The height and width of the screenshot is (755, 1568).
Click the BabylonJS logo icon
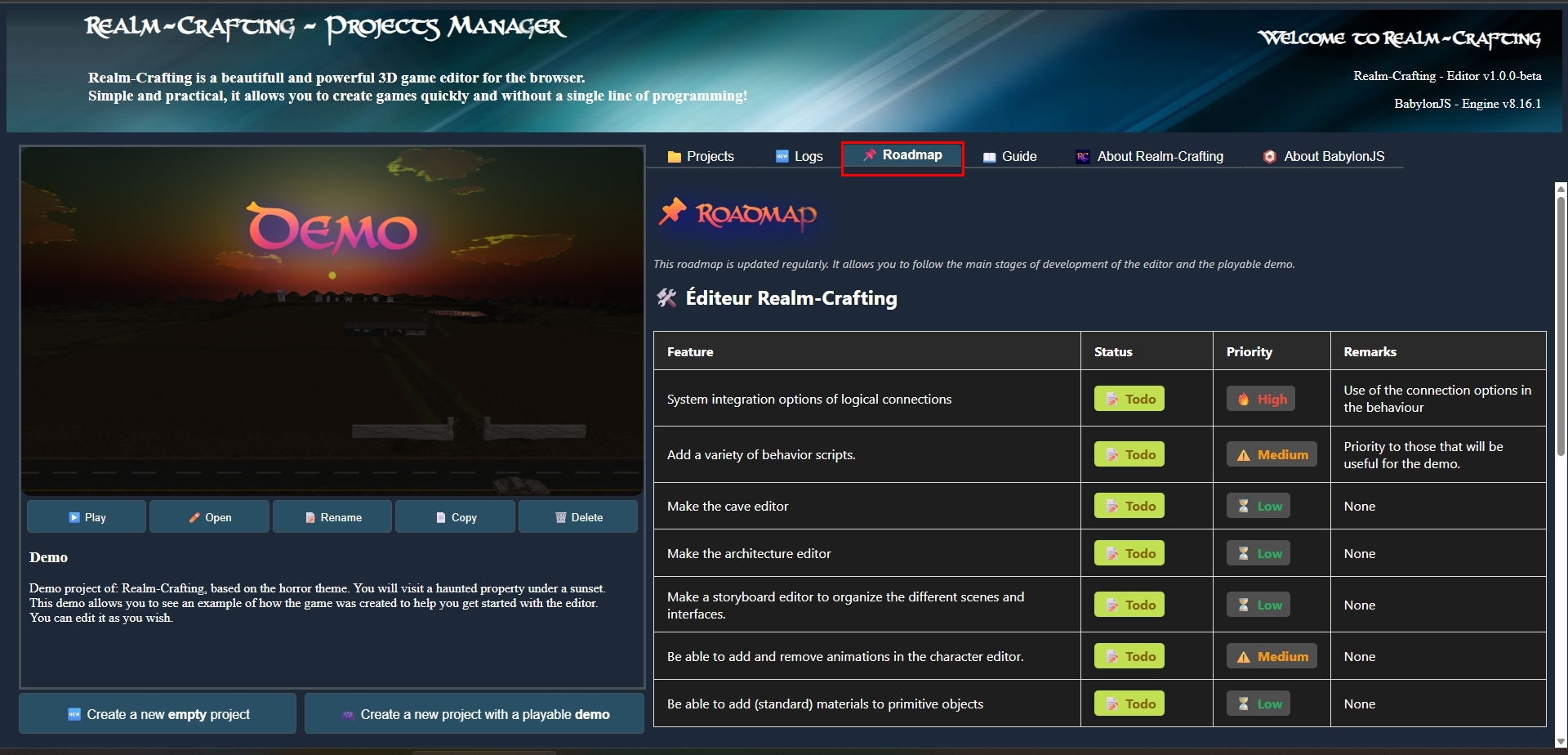[x=1269, y=157]
